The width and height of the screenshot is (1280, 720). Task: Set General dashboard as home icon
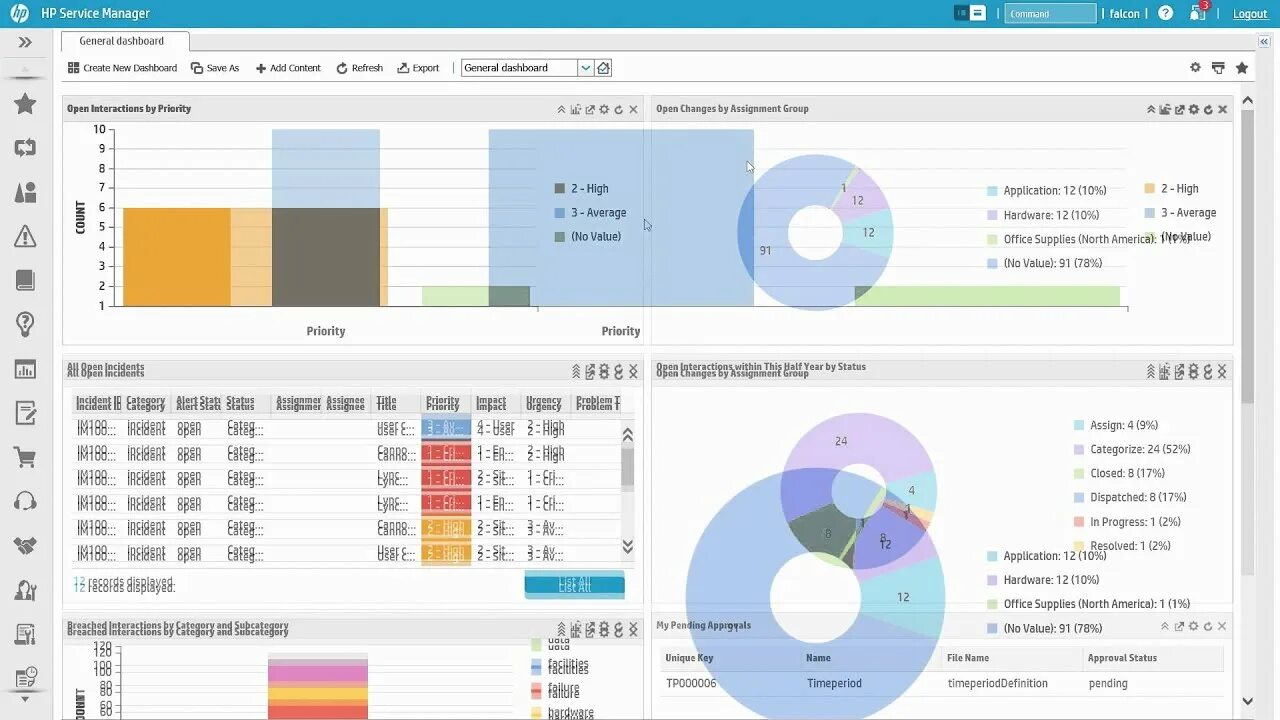[x=603, y=68]
